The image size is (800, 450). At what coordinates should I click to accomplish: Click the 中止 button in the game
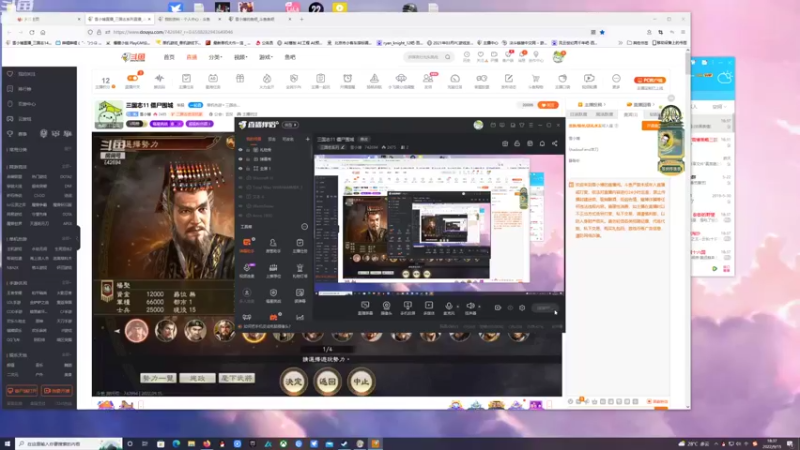[361, 382]
